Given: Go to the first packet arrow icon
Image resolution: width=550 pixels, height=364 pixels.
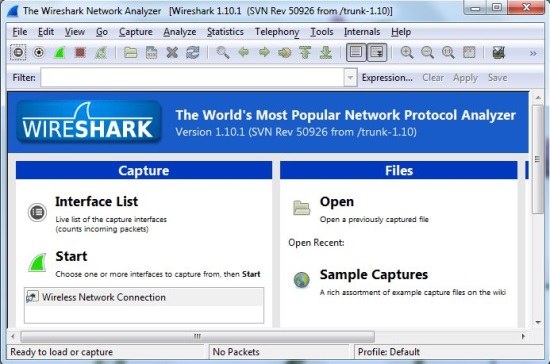Looking at the screenshot, I should coord(305,53).
